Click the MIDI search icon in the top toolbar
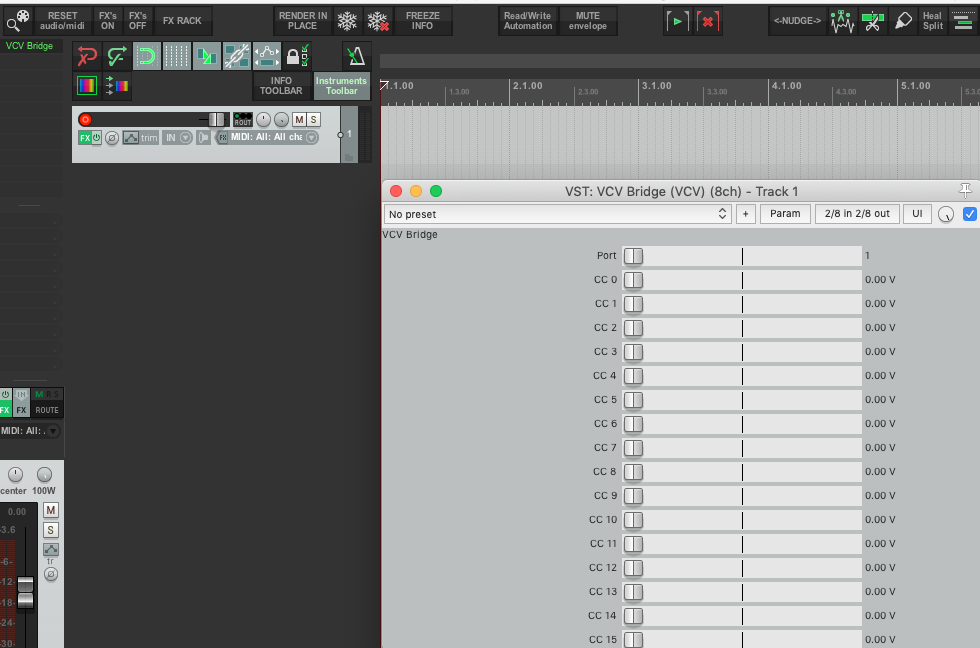 tap(18, 20)
